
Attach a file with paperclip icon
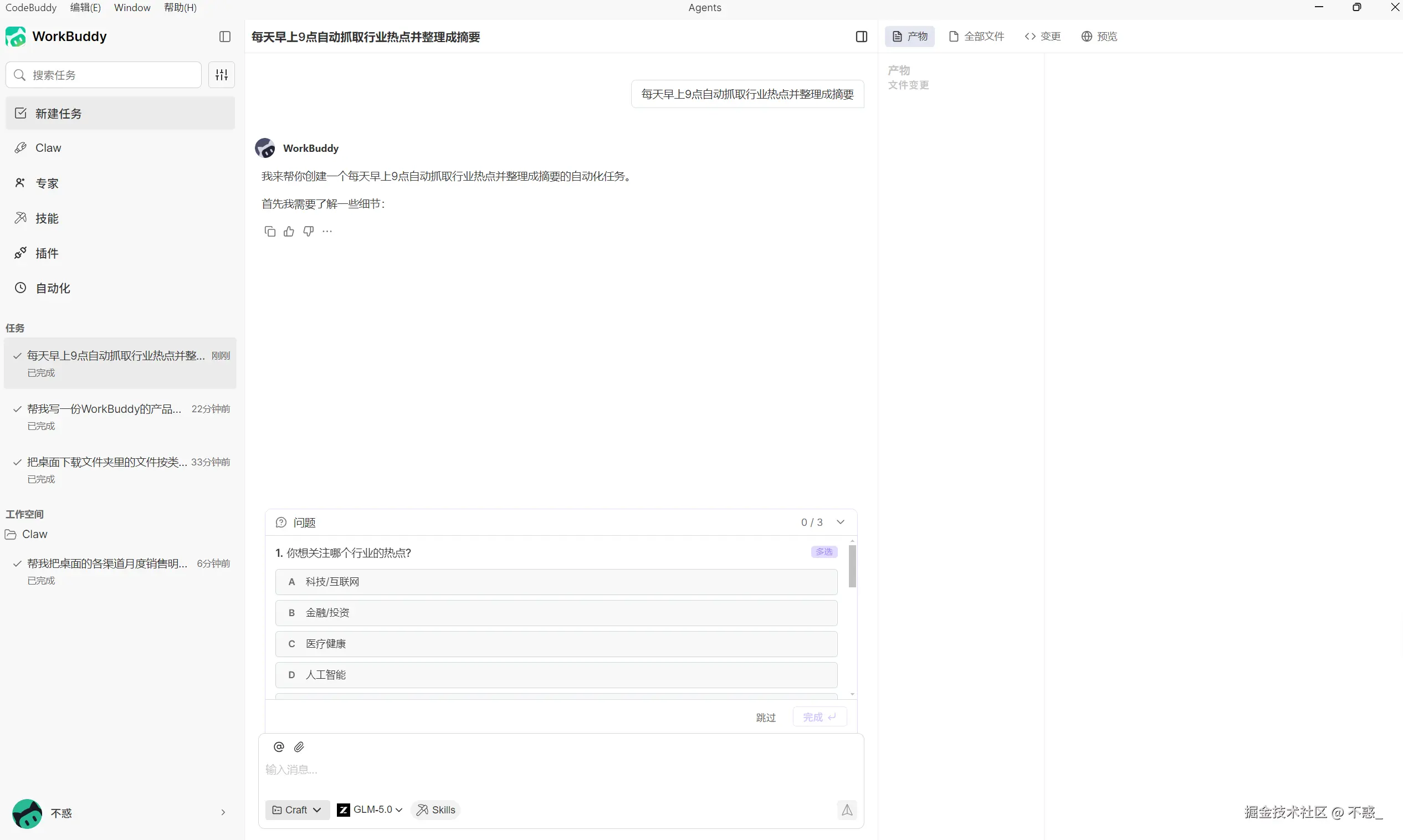tap(299, 747)
